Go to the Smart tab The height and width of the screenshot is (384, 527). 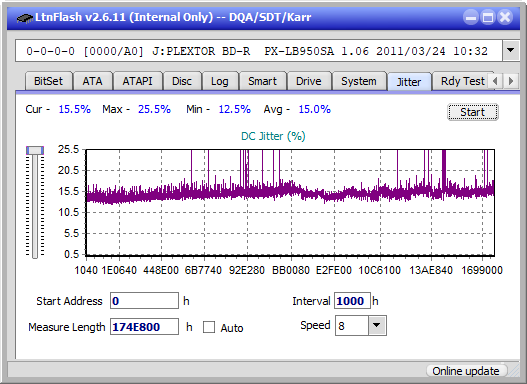click(x=262, y=81)
